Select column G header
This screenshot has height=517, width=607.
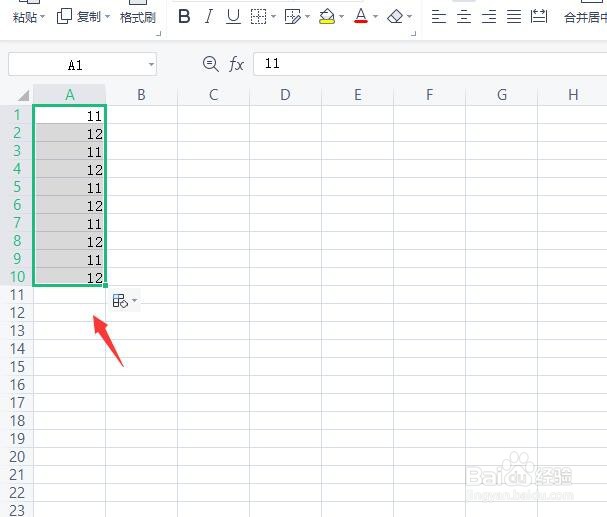[501, 95]
